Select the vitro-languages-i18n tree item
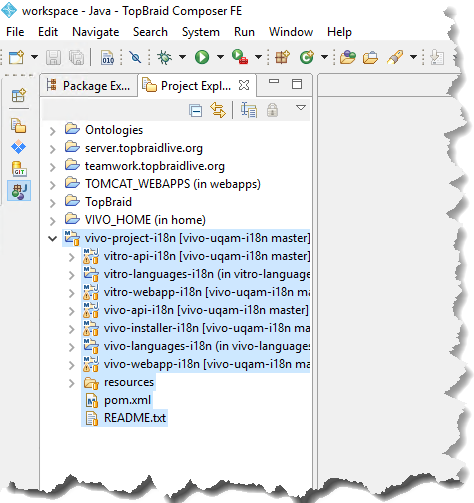Image resolution: width=474 pixels, height=503 pixels. (196, 274)
